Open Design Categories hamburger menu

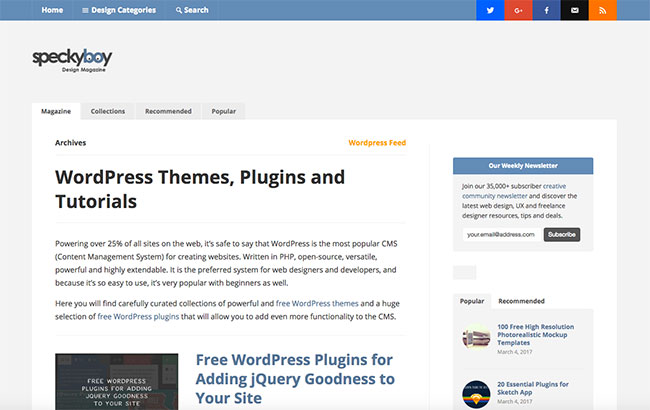(x=119, y=10)
